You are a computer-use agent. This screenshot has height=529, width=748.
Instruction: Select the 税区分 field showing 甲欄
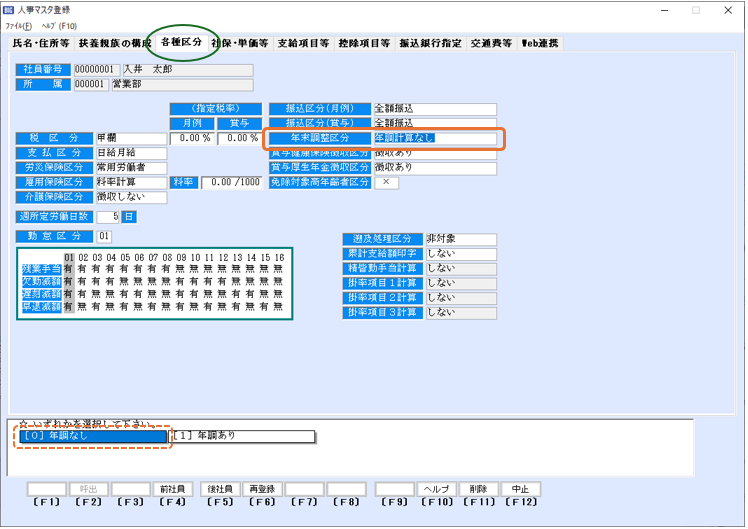pyautogui.click(x=132, y=139)
